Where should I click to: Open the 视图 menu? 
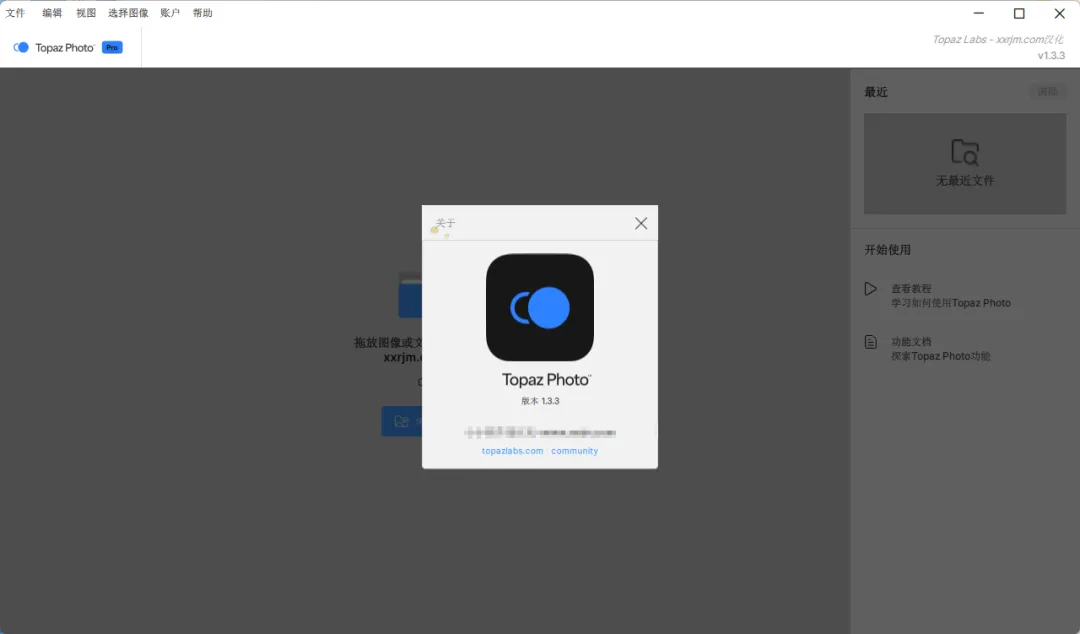86,13
